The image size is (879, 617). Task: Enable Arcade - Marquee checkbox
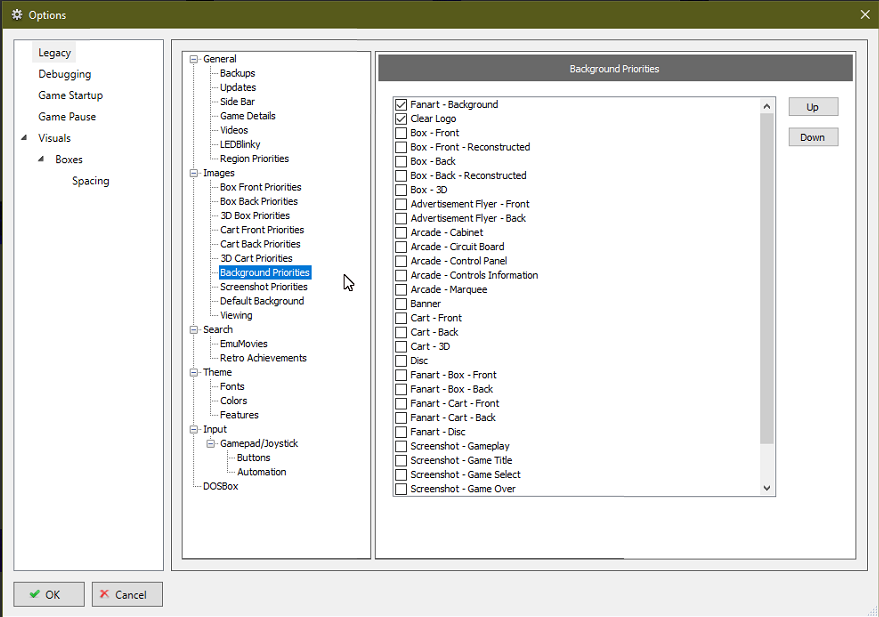[401, 290]
